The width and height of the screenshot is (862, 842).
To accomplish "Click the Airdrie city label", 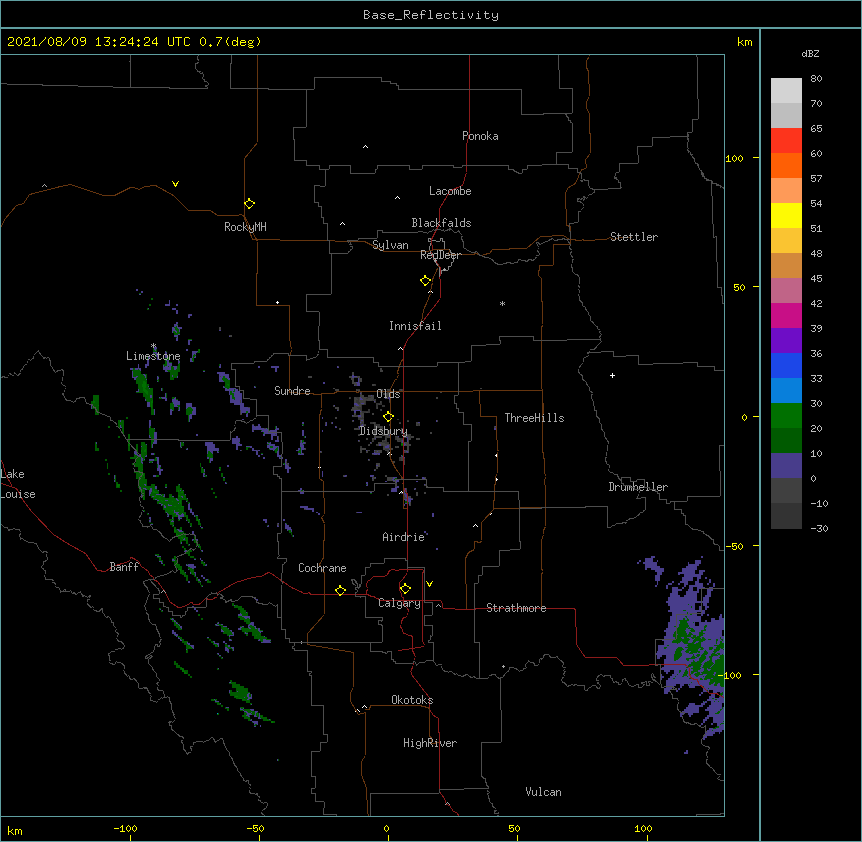I will click(404, 537).
